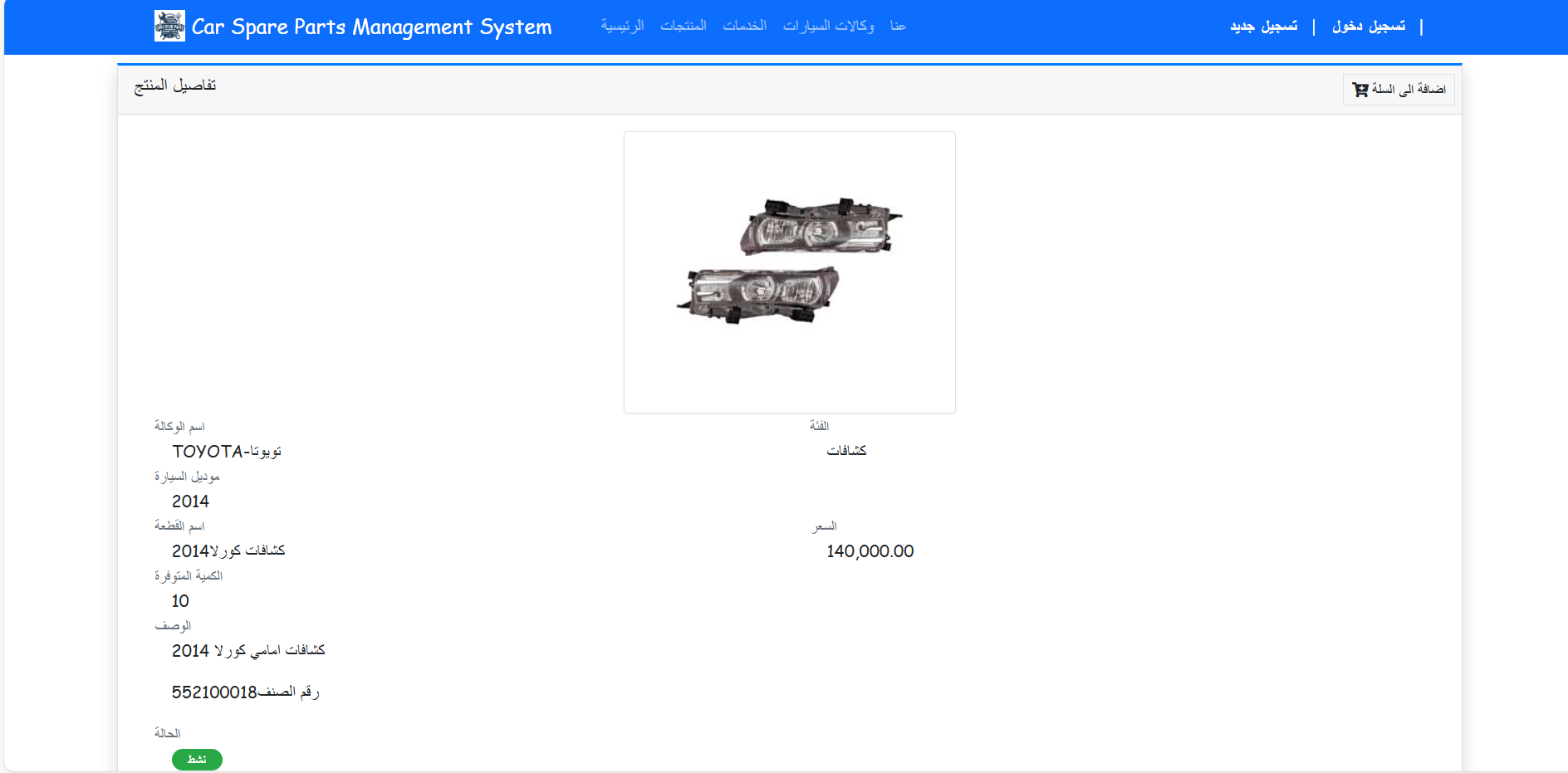Viewport: 1568px width, 773px height.
Task: Click the تفاصيل المنتج panel heading
Action: (175, 86)
